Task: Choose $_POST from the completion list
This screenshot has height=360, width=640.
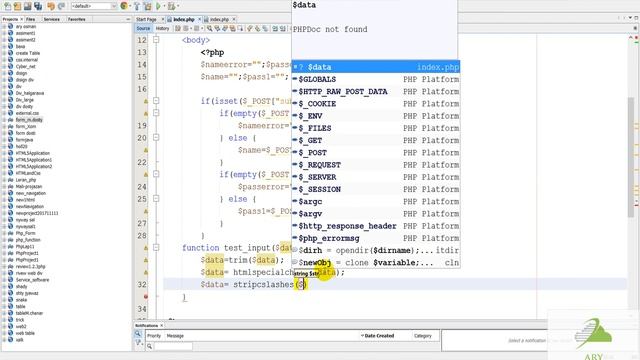Action: (376, 153)
